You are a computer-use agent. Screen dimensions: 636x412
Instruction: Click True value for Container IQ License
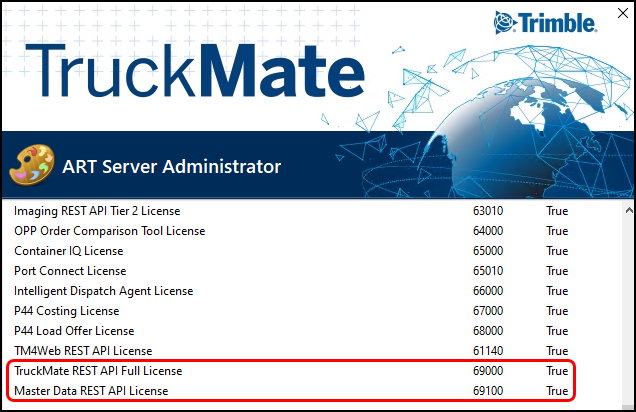pos(557,251)
